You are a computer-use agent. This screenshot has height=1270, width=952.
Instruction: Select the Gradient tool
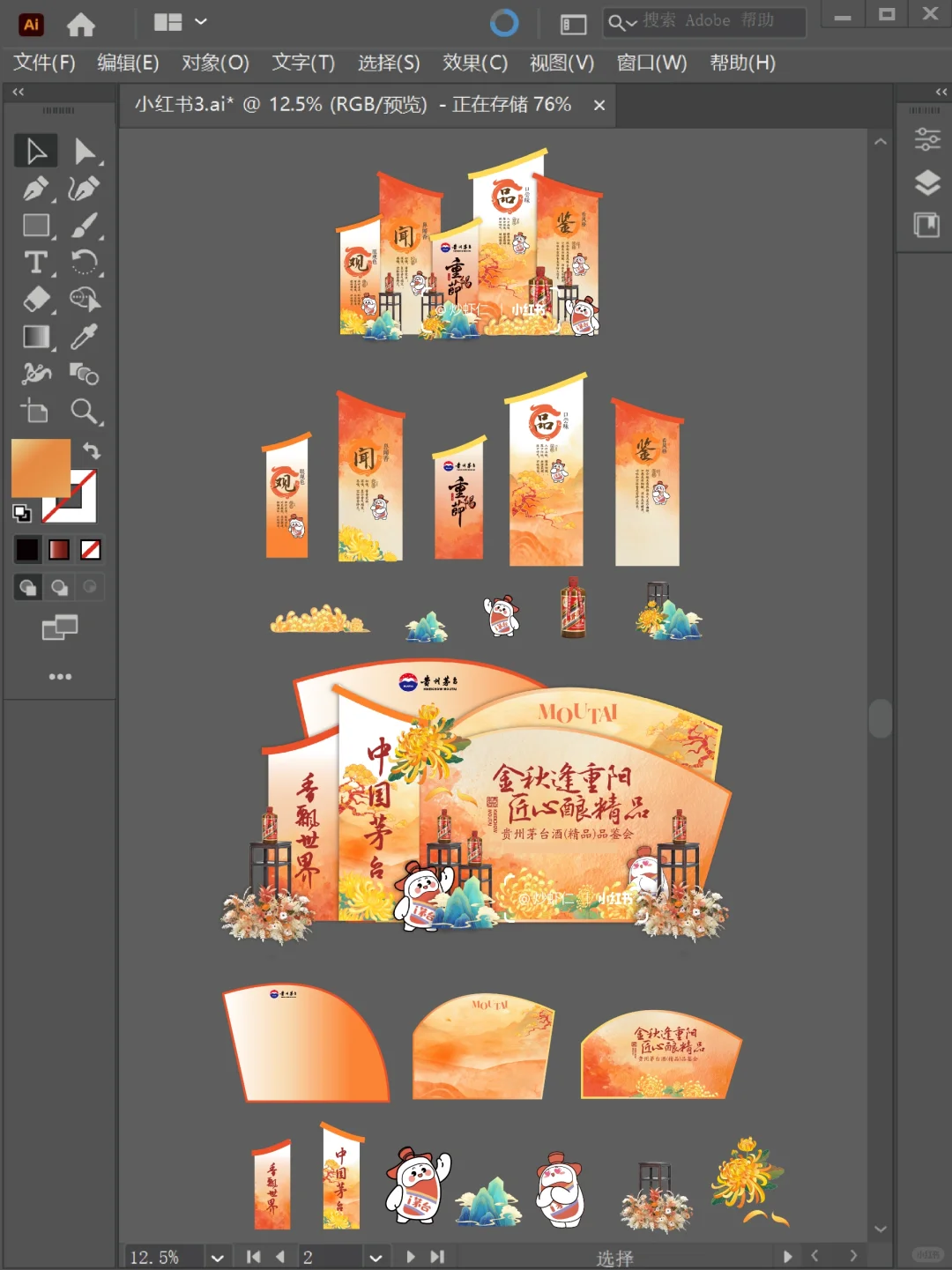click(x=36, y=337)
